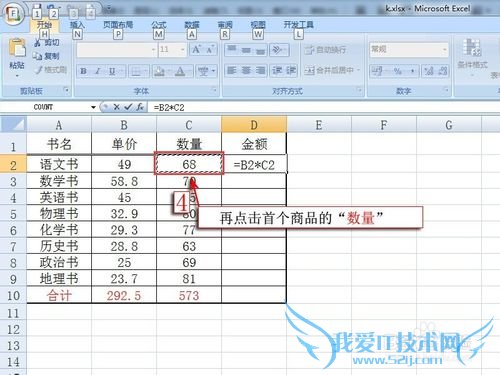Click the increase indent icon
This screenshot has height=375, width=500.
coord(290,71)
